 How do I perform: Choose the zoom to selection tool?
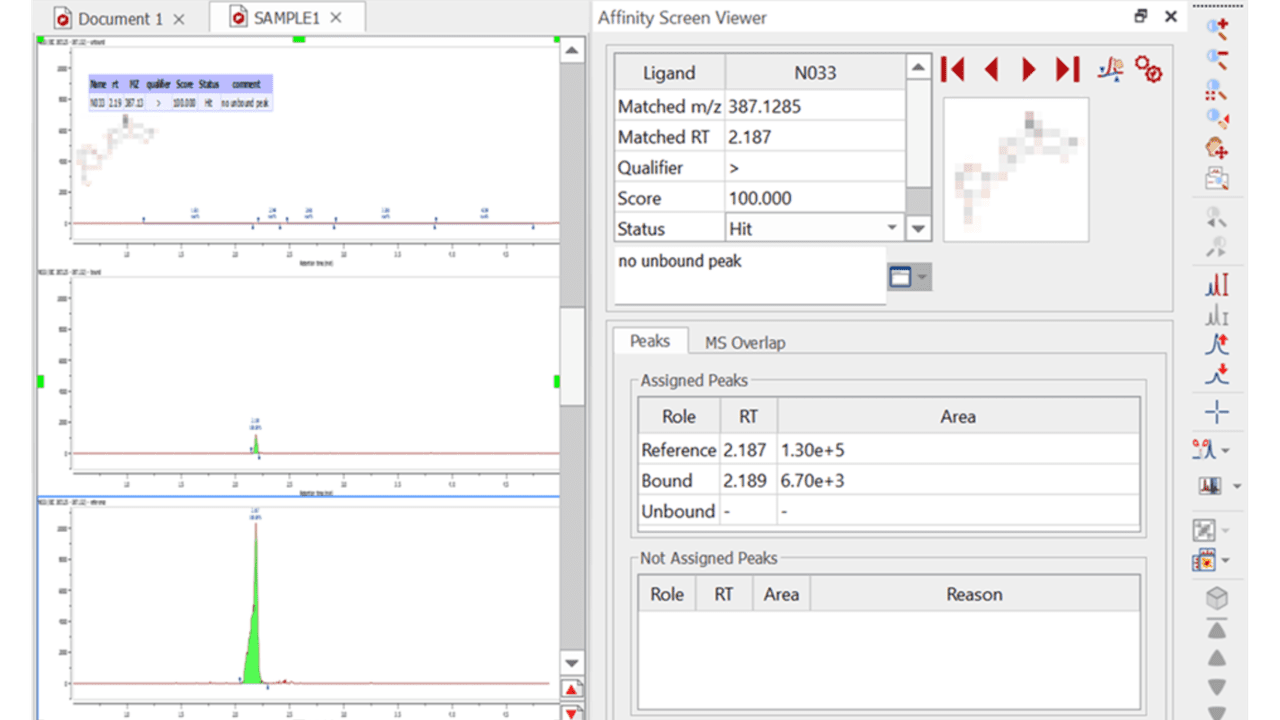pyautogui.click(x=1216, y=90)
